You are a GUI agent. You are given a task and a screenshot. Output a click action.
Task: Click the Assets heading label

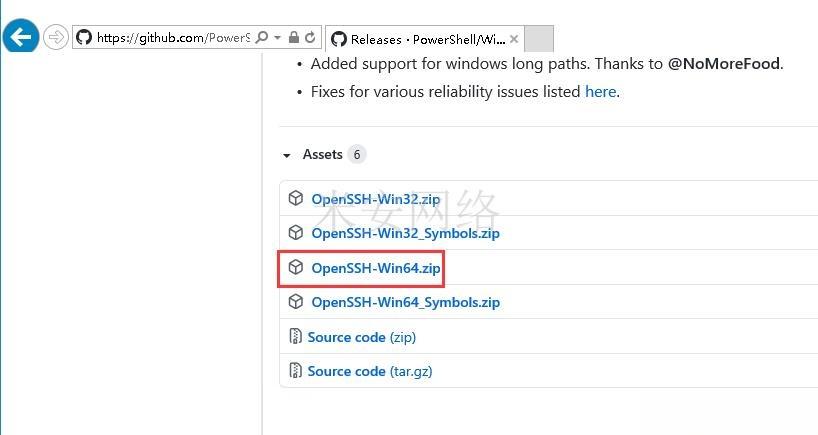(322, 154)
